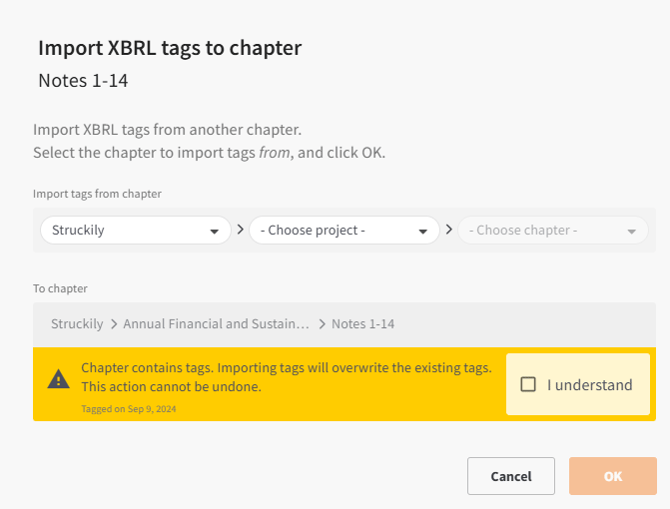
Task: Check the I understand checkbox
Action: (x=529, y=385)
